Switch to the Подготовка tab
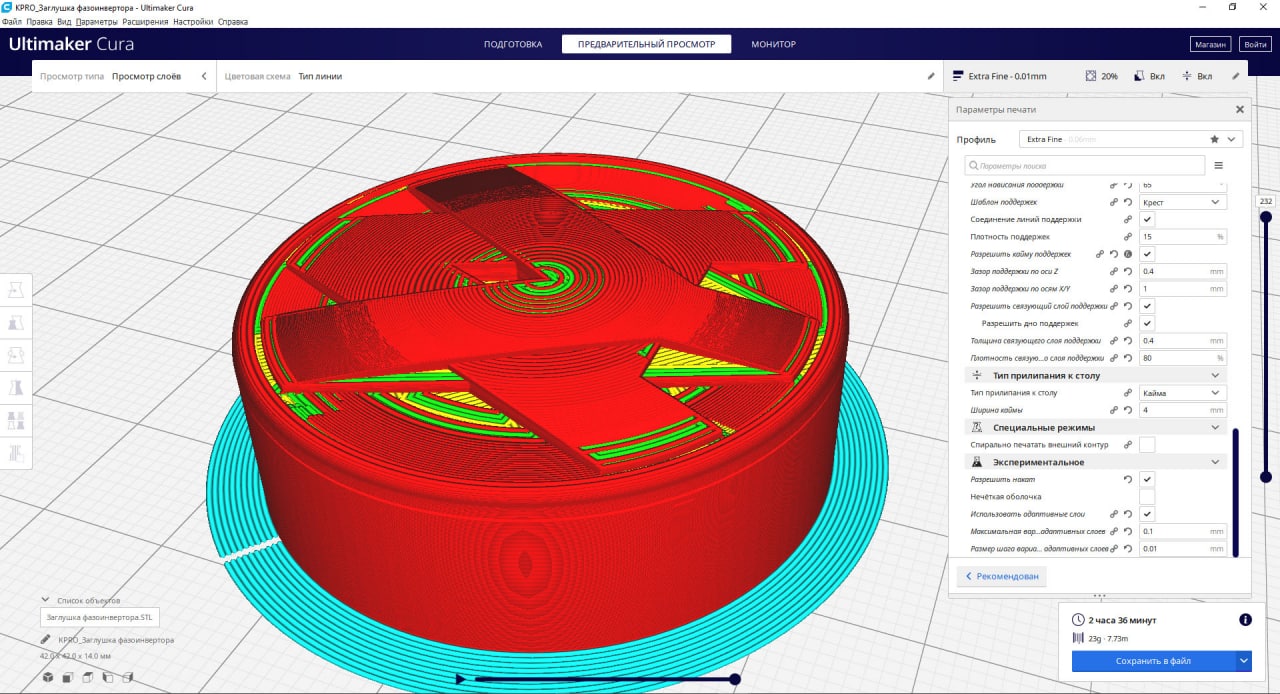 tap(513, 44)
